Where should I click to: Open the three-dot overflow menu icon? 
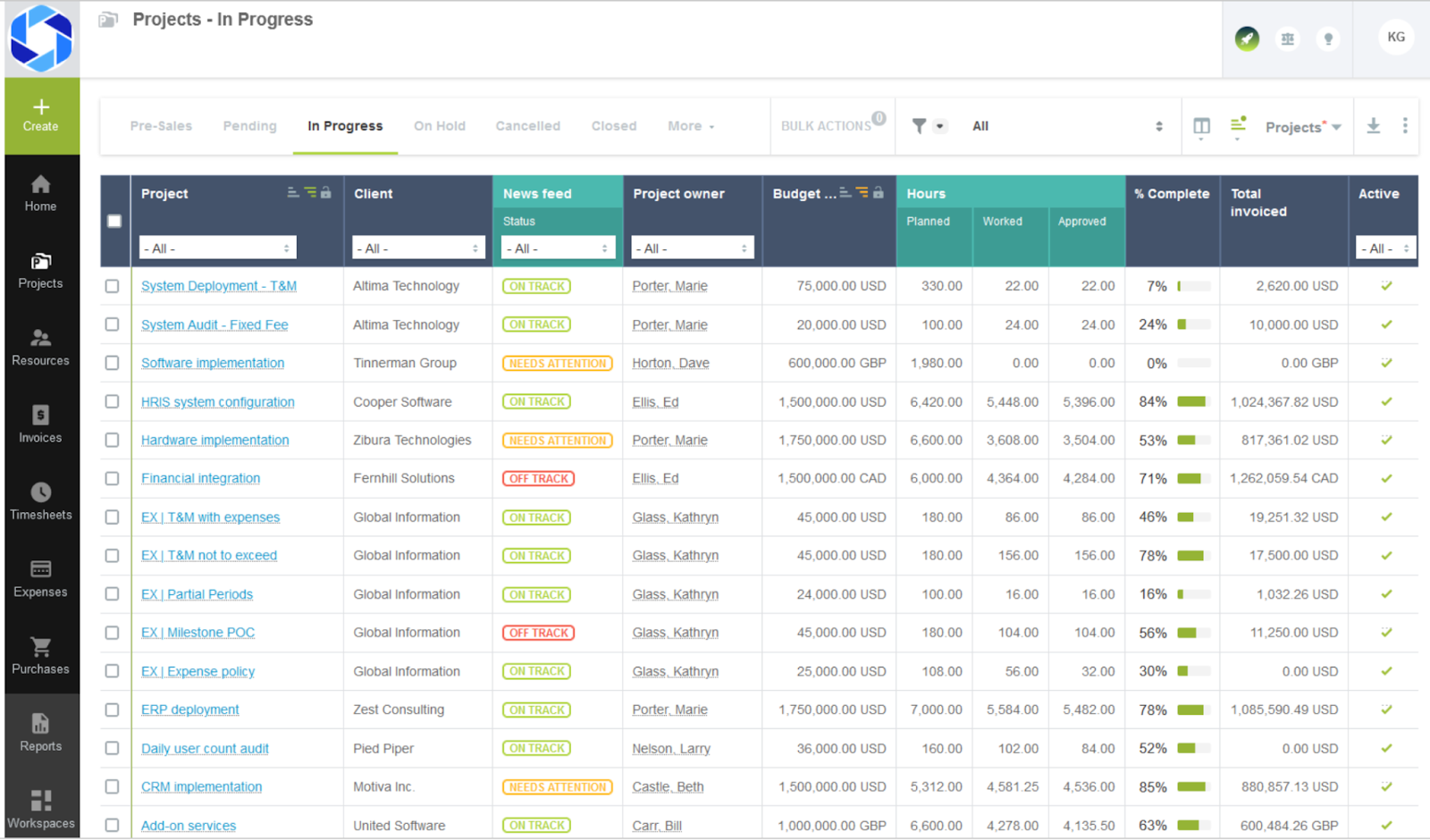point(1405,126)
